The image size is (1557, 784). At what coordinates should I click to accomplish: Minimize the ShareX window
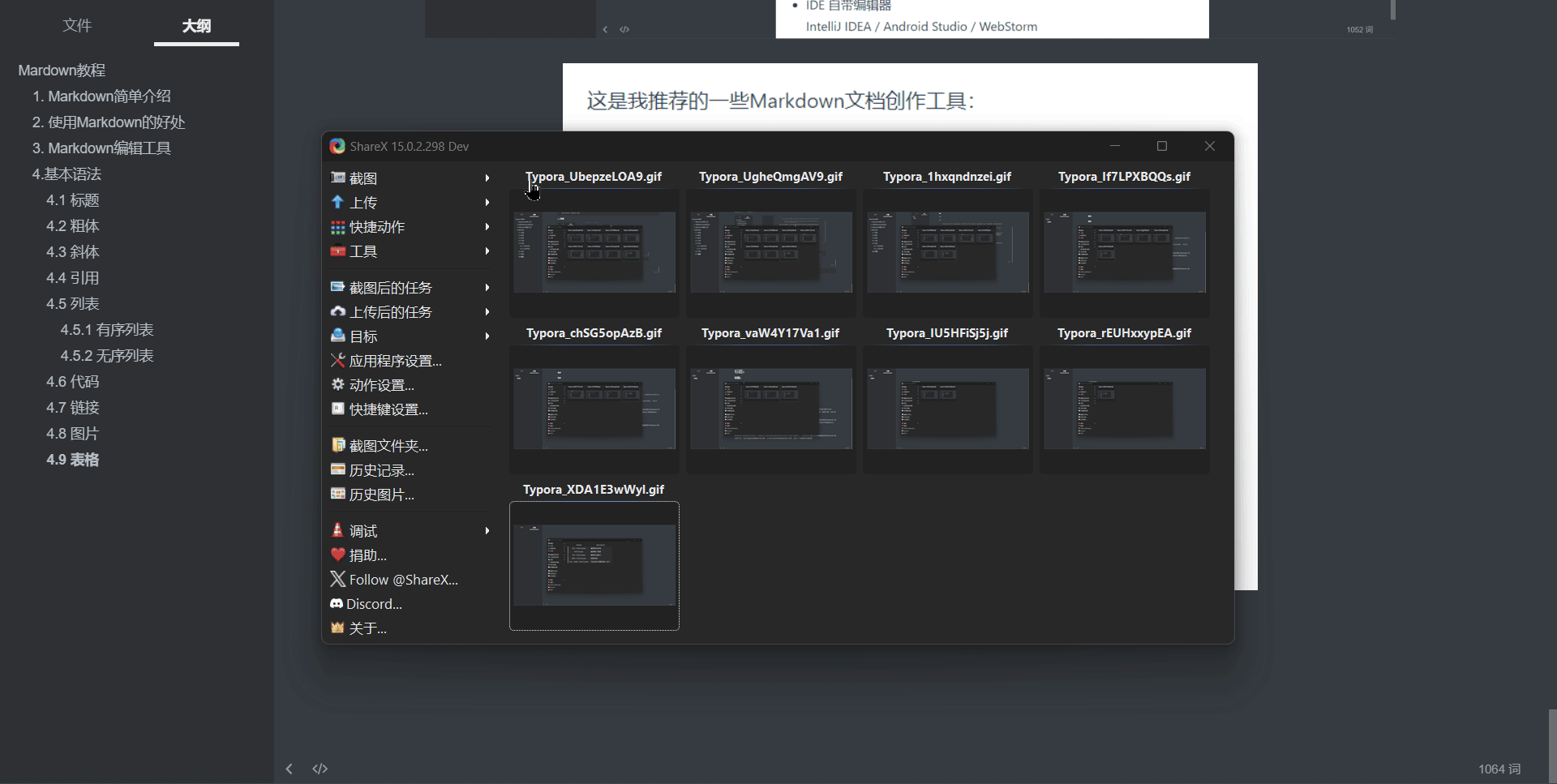point(1115,146)
